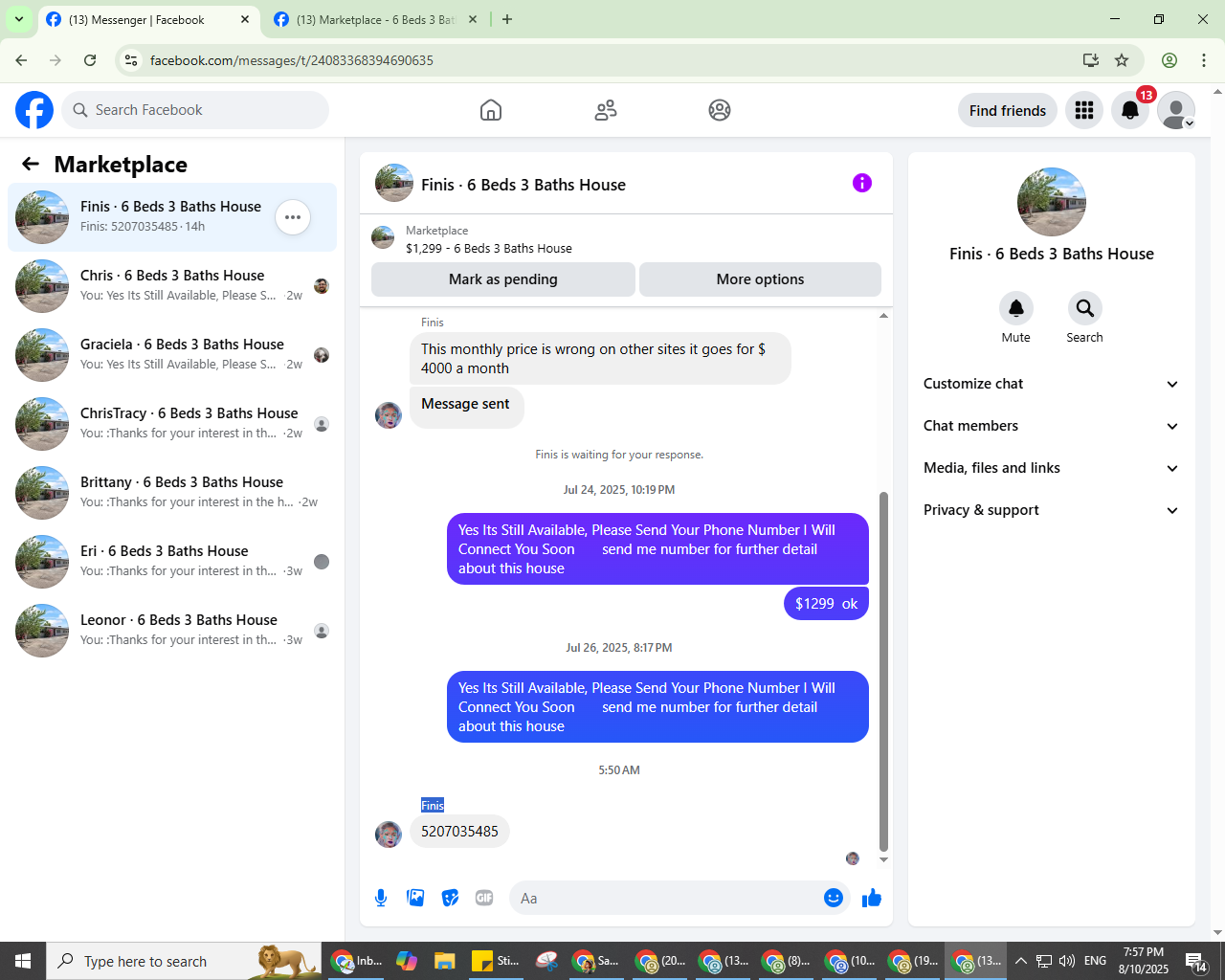Open the Facebook logo home link
Screen dimensions: 1225x980
pos(34,110)
